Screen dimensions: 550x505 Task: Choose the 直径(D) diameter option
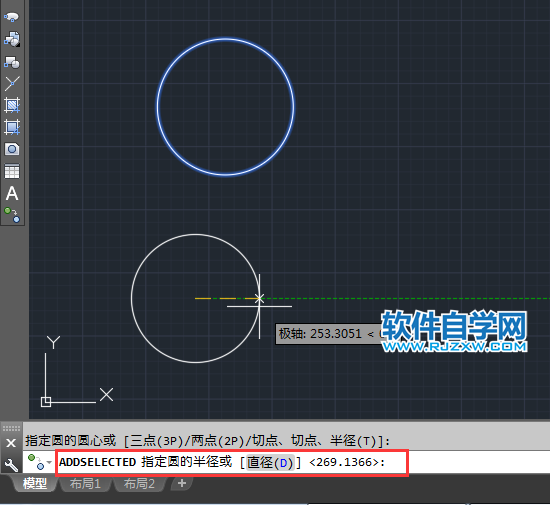pyautogui.click(x=269, y=463)
